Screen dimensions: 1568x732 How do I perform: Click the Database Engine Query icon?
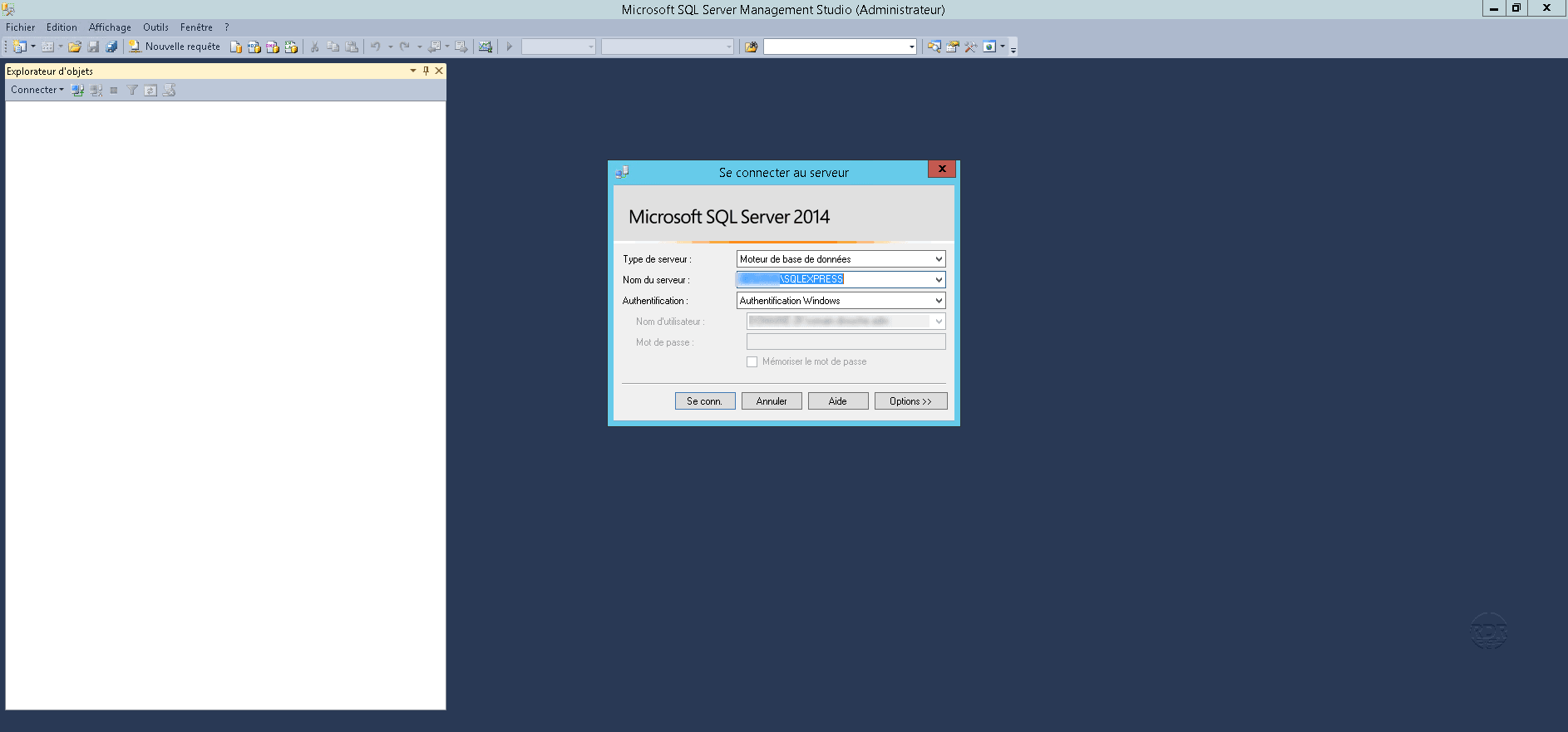coord(236,47)
